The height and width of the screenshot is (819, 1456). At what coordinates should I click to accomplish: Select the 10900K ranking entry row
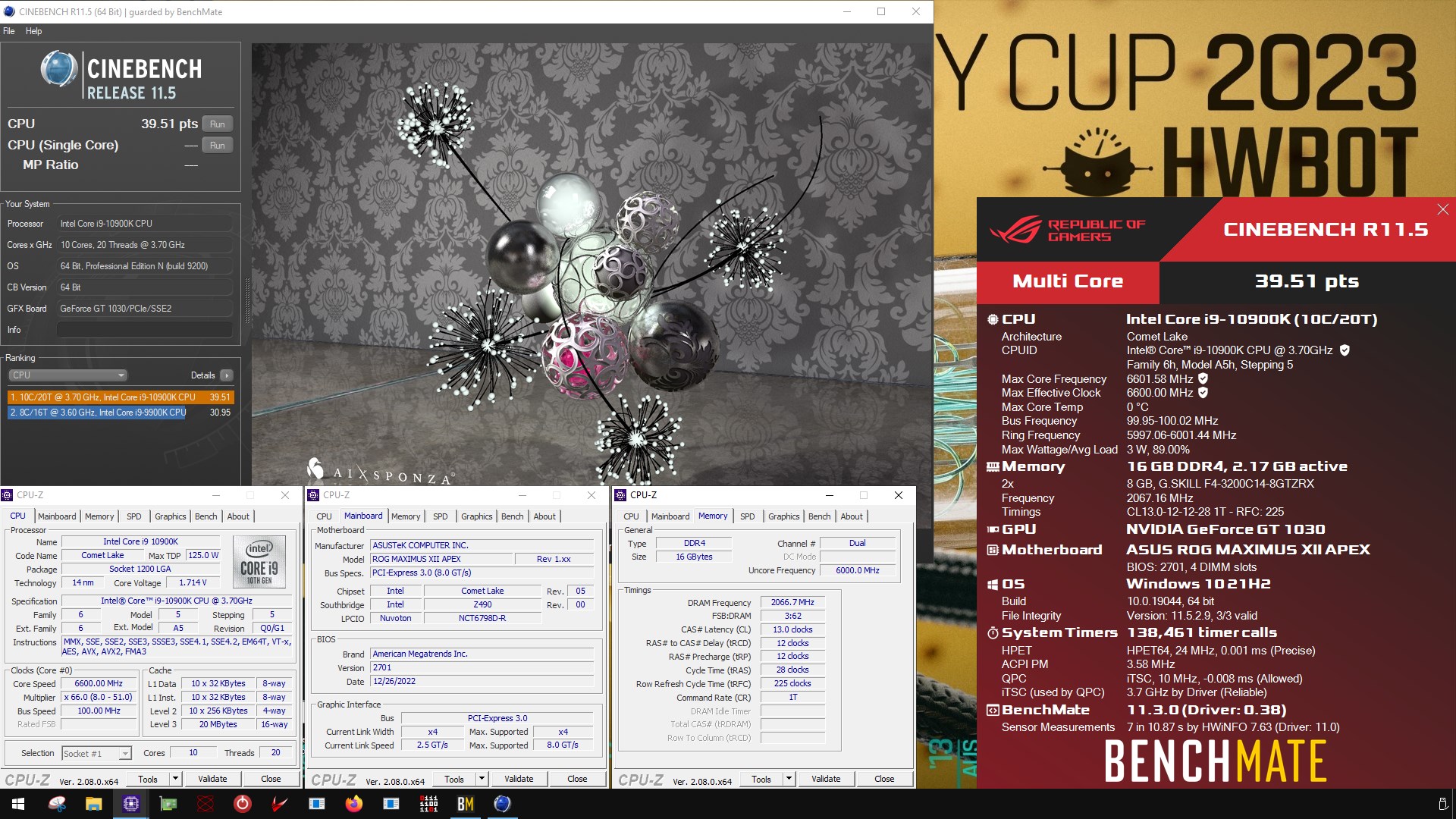pyautogui.click(x=121, y=397)
